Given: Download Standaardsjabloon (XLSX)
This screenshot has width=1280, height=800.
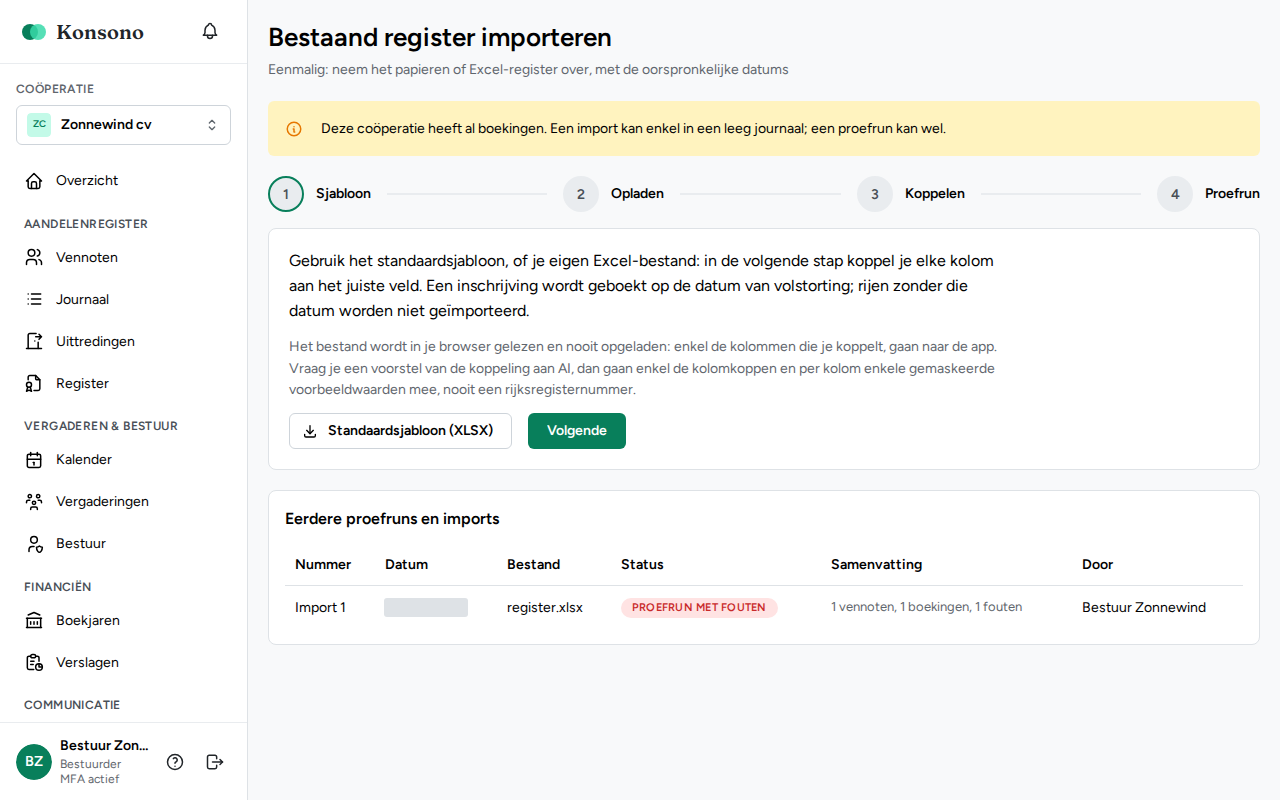Looking at the screenshot, I should point(400,431).
